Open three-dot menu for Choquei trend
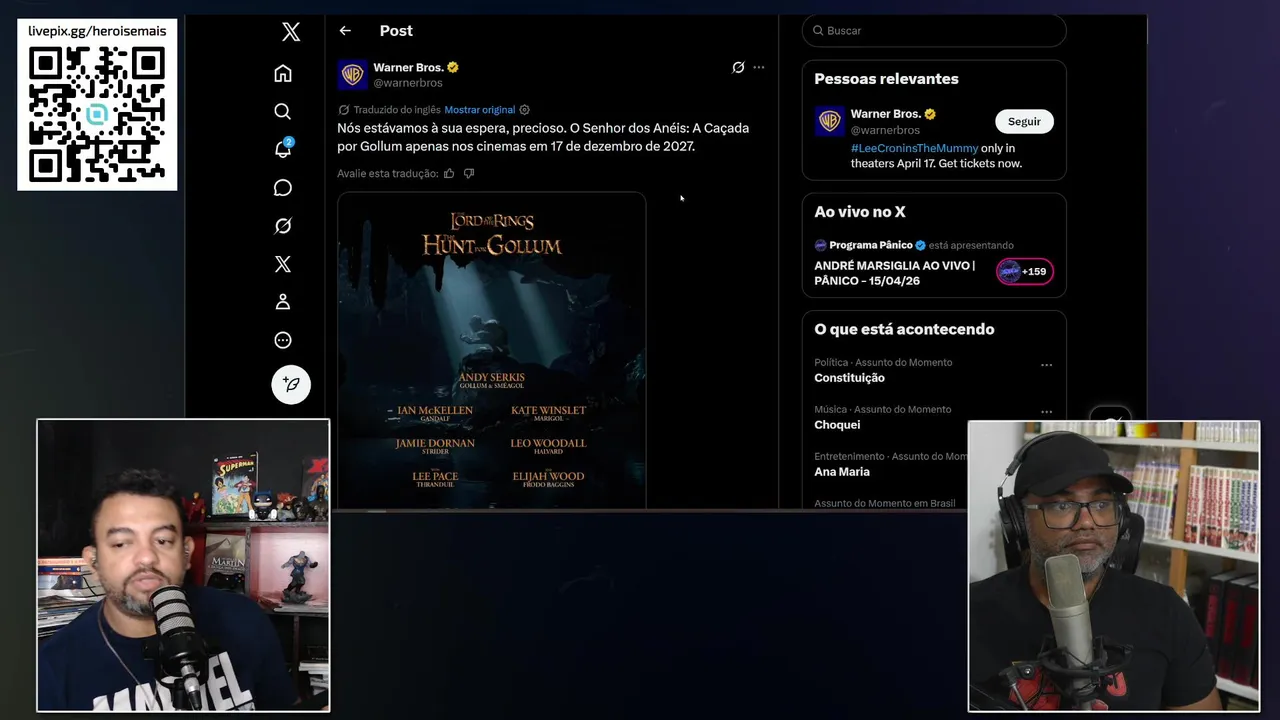This screenshot has height=720, width=1280. click(x=1046, y=412)
